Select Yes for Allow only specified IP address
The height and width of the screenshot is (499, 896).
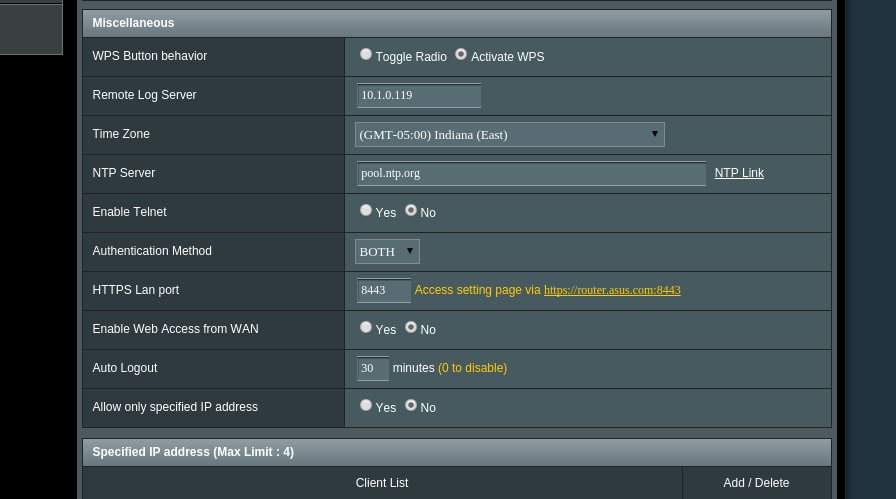pos(366,405)
